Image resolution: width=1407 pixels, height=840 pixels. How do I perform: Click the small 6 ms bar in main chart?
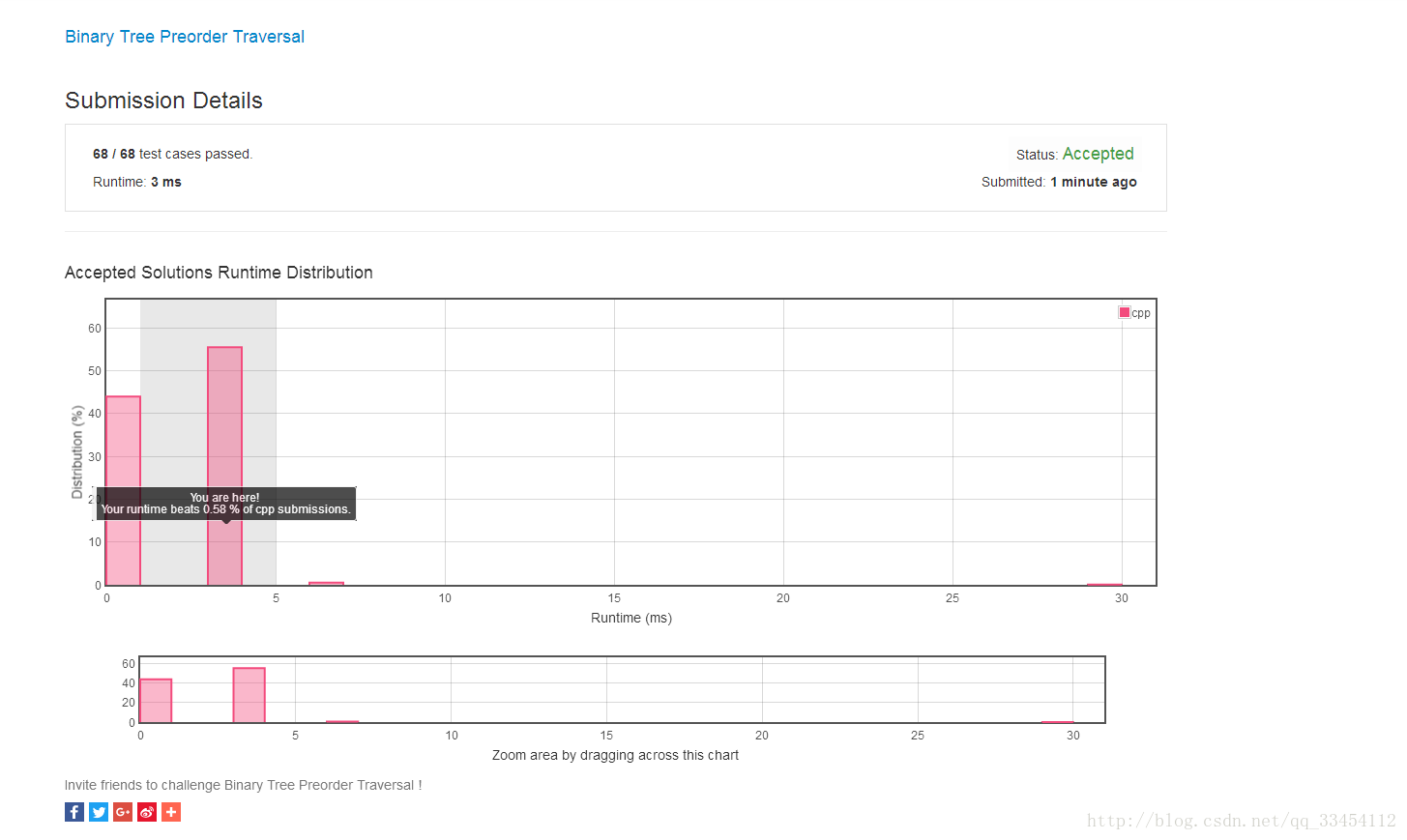coord(327,583)
